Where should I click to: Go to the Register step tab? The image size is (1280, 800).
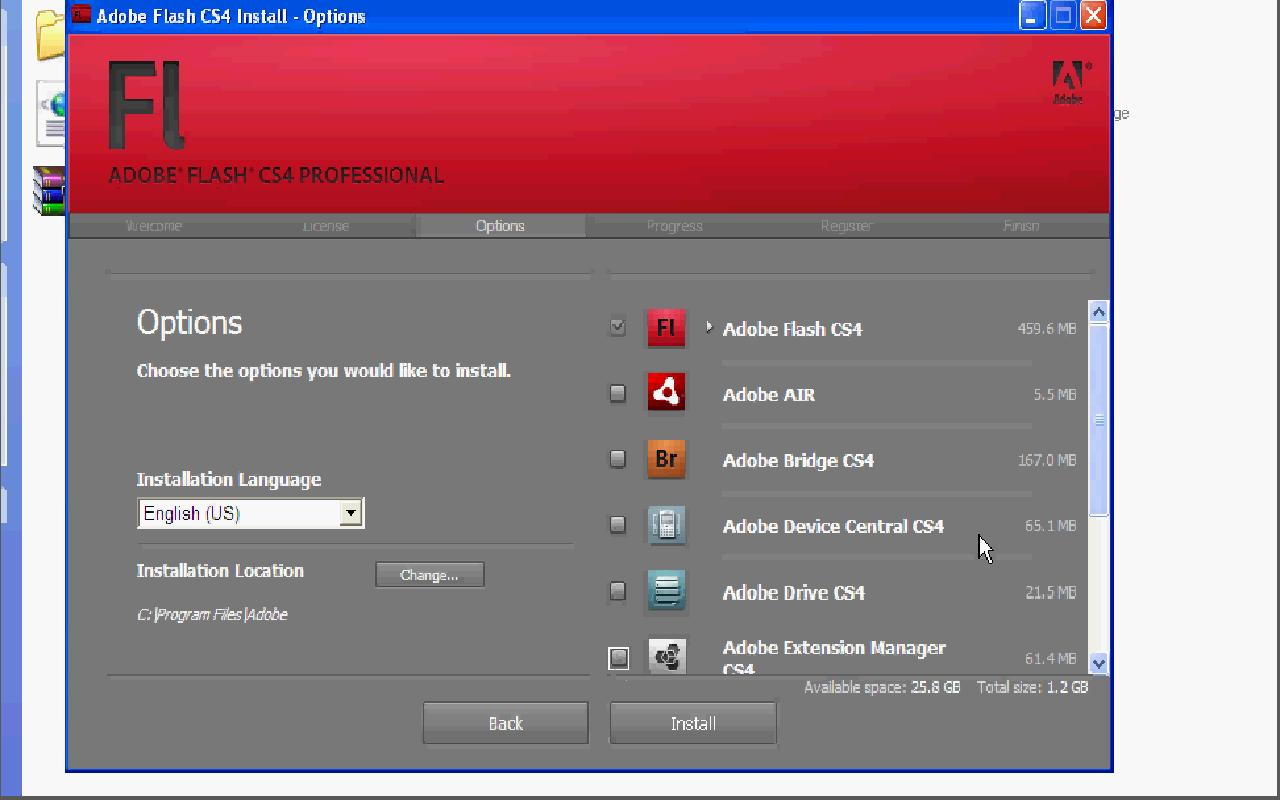point(847,226)
